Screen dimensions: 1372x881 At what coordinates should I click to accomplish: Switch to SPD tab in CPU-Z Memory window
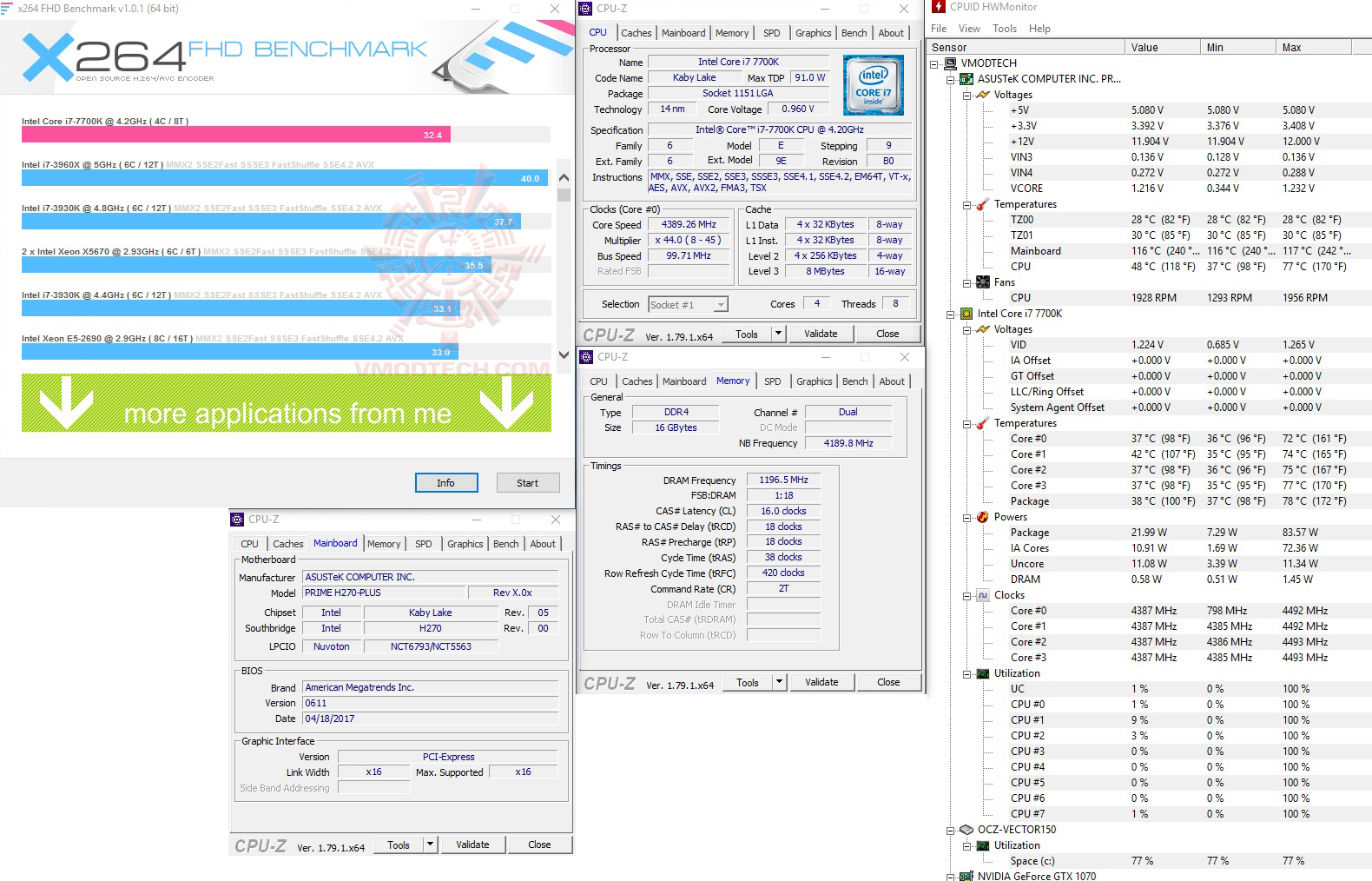(772, 381)
